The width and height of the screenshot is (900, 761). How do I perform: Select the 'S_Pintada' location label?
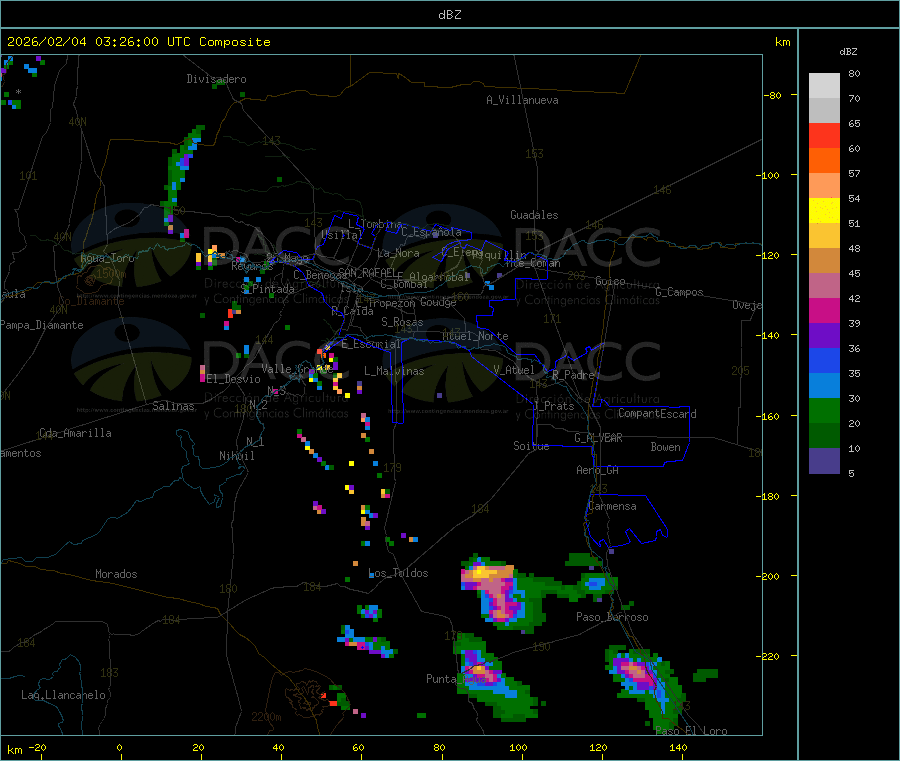267,289
